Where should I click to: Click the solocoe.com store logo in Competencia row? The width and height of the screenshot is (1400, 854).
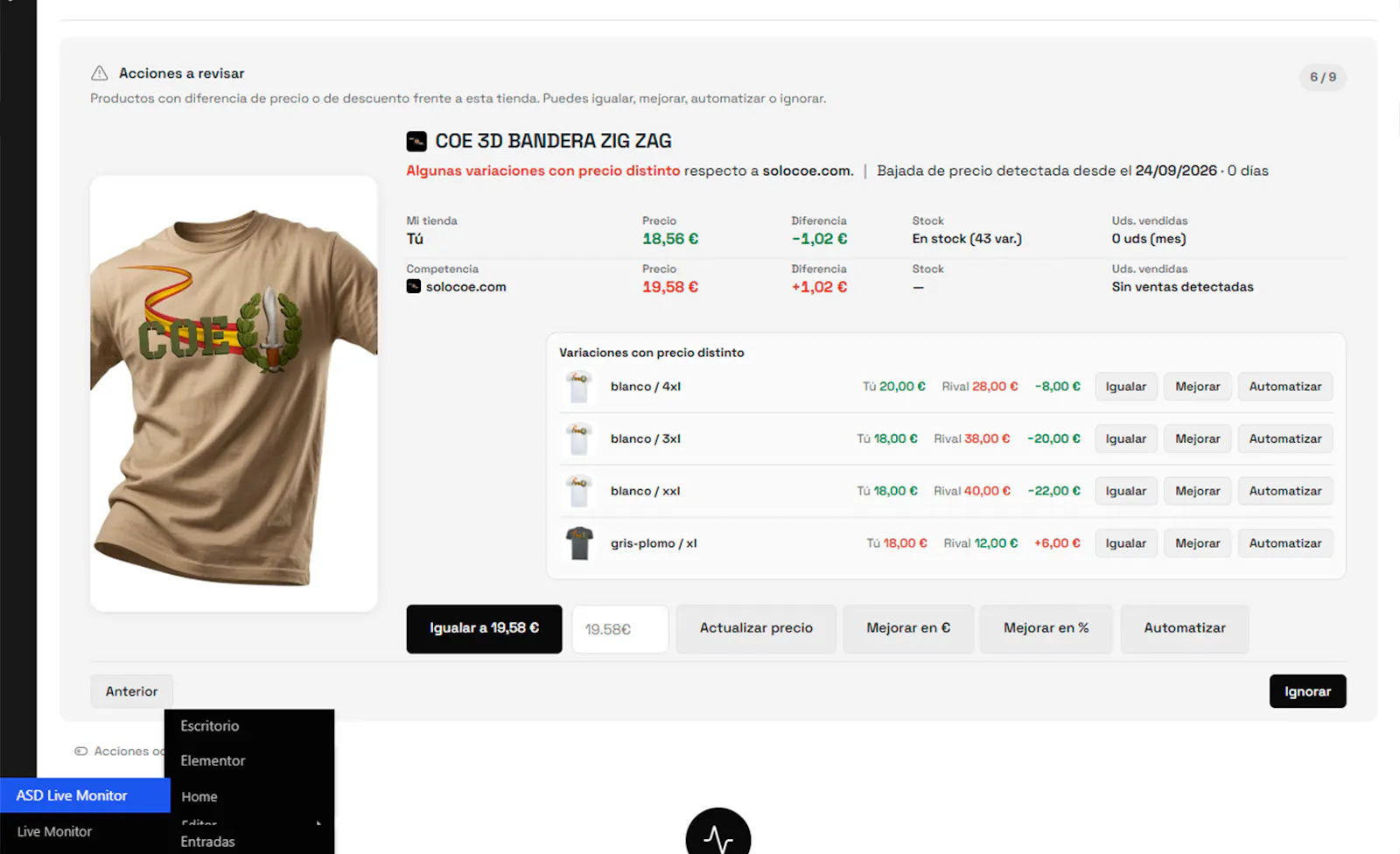414,286
